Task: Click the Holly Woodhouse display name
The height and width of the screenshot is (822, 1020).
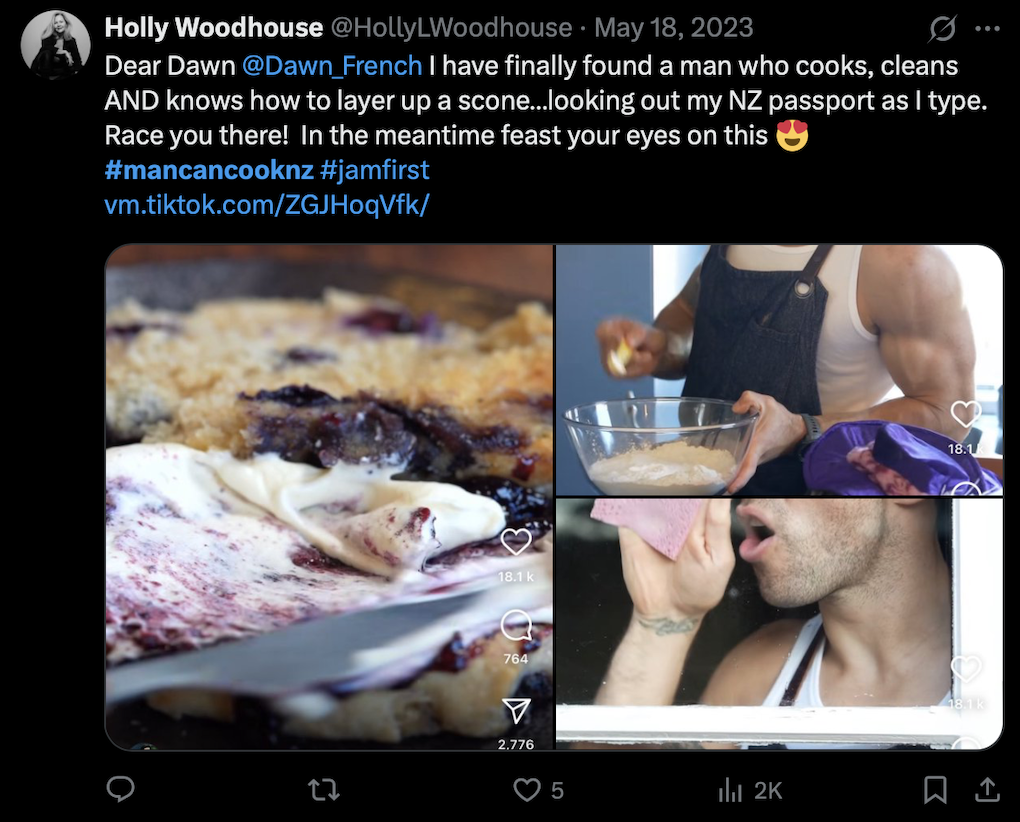Action: coord(214,28)
